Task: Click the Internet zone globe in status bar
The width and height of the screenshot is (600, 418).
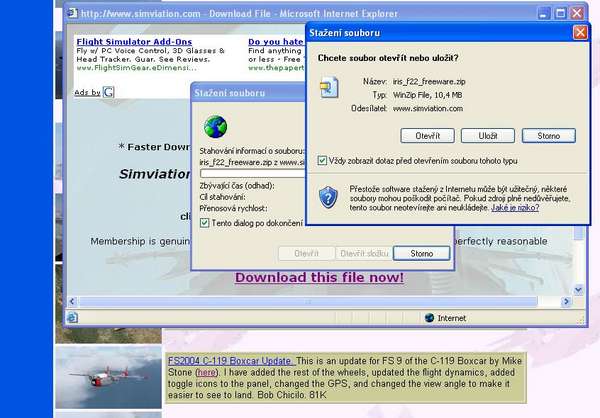Action: (x=429, y=318)
